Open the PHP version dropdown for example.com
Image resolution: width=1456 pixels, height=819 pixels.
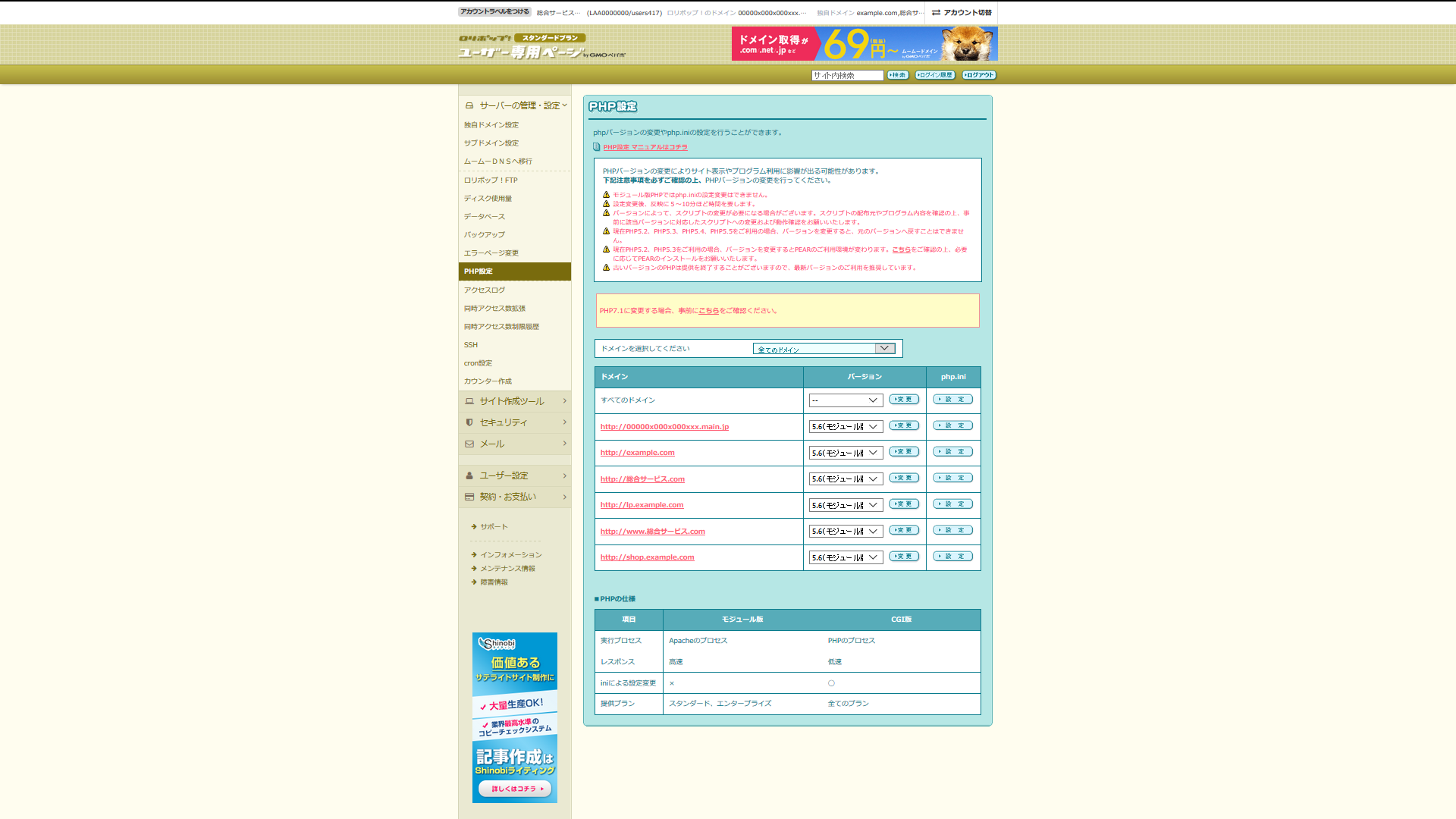tap(845, 453)
